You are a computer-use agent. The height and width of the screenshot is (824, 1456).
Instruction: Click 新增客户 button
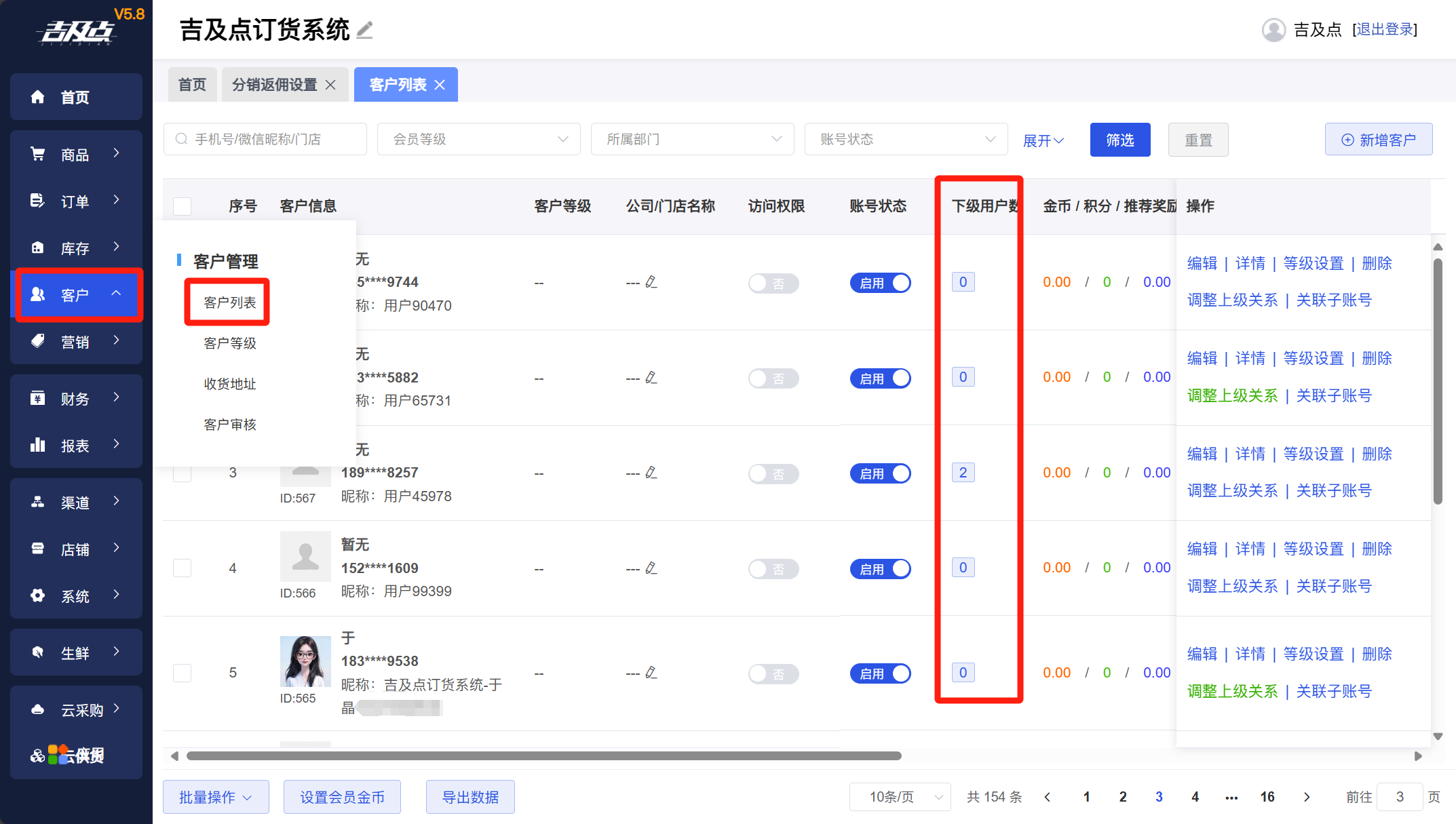pos(1378,140)
